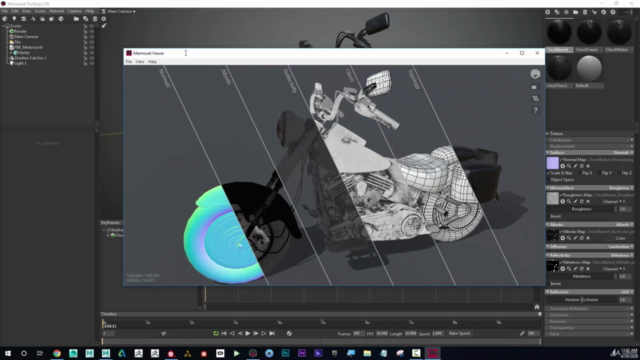The height and width of the screenshot is (360, 640).
Task: Reload the Albedo Map texture
Action: click(x=582, y=238)
